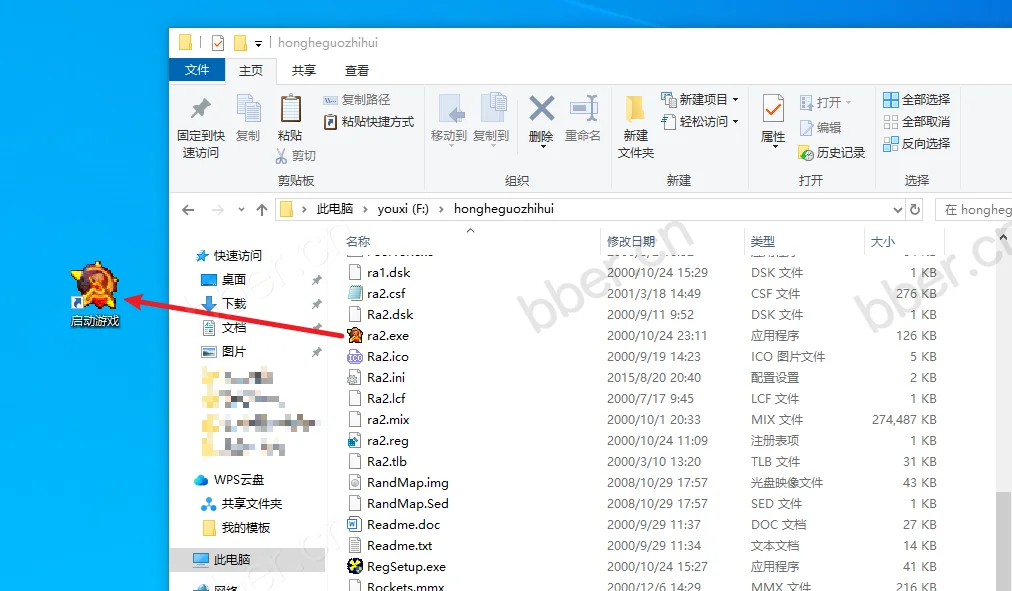This screenshot has width=1012, height=591.
Task: Click the 属性 checkmark icon
Action: [x=773, y=108]
